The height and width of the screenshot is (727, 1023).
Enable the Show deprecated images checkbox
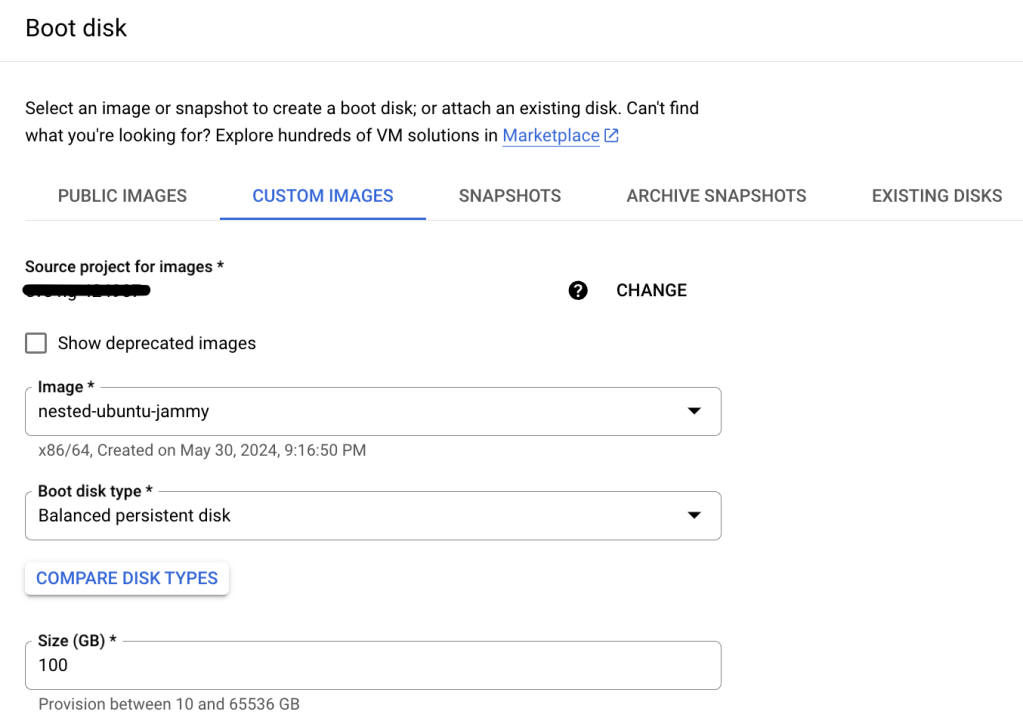[36, 344]
